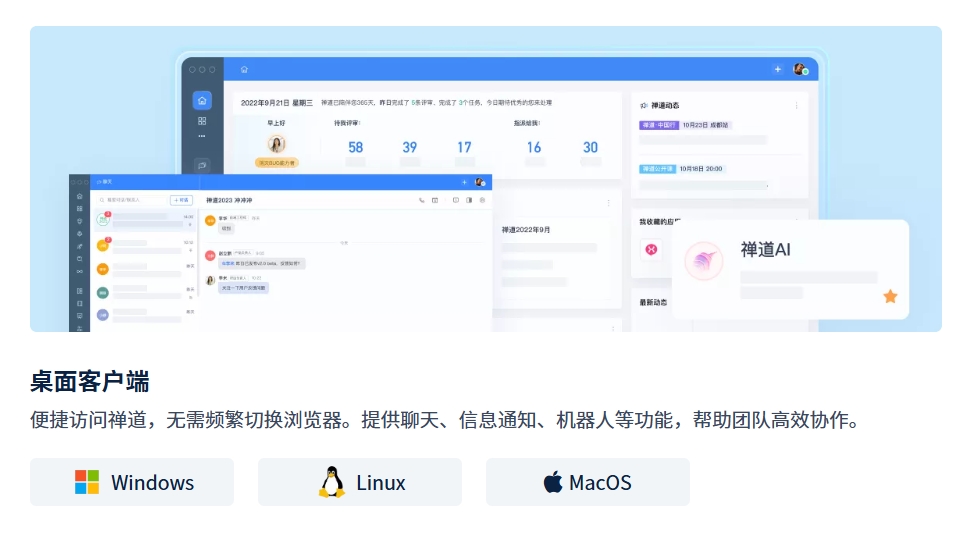
Task: Open the grid apps icon in dashboard sidebar
Action: [x=202, y=121]
